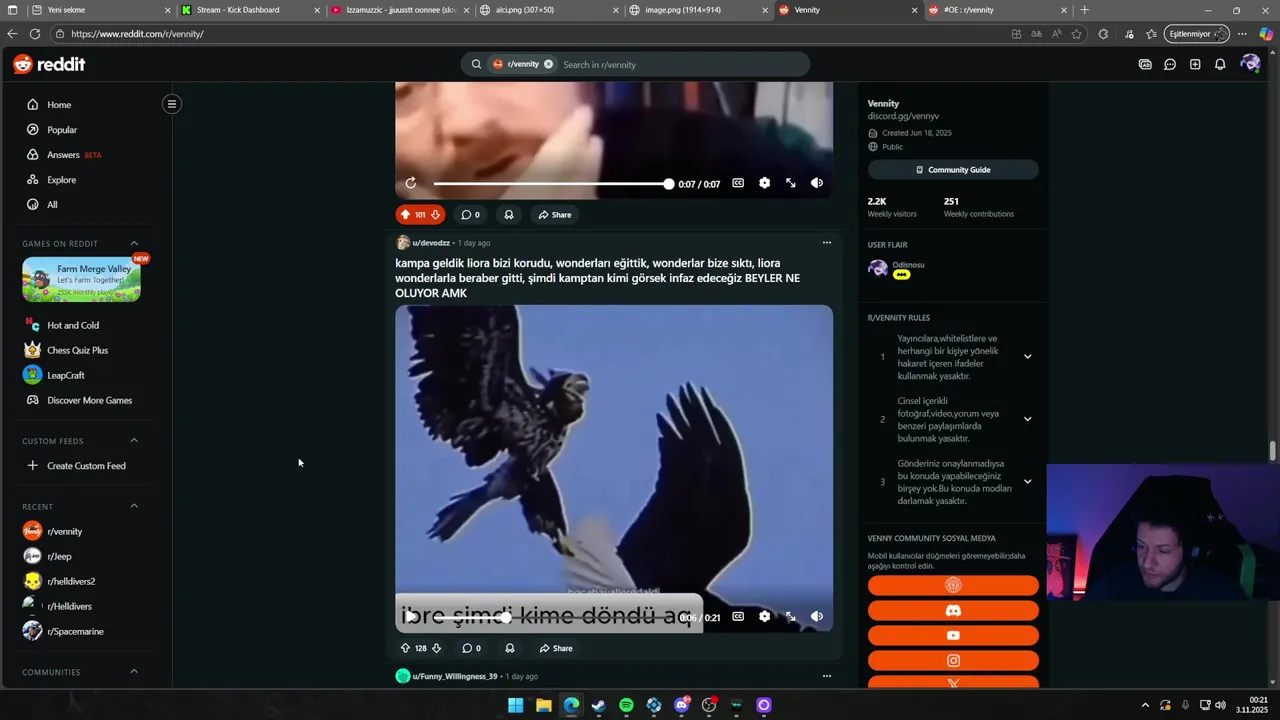Expand rule 1 about Yayıncılara hakaret

pyautogui.click(x=1027, y=357)
